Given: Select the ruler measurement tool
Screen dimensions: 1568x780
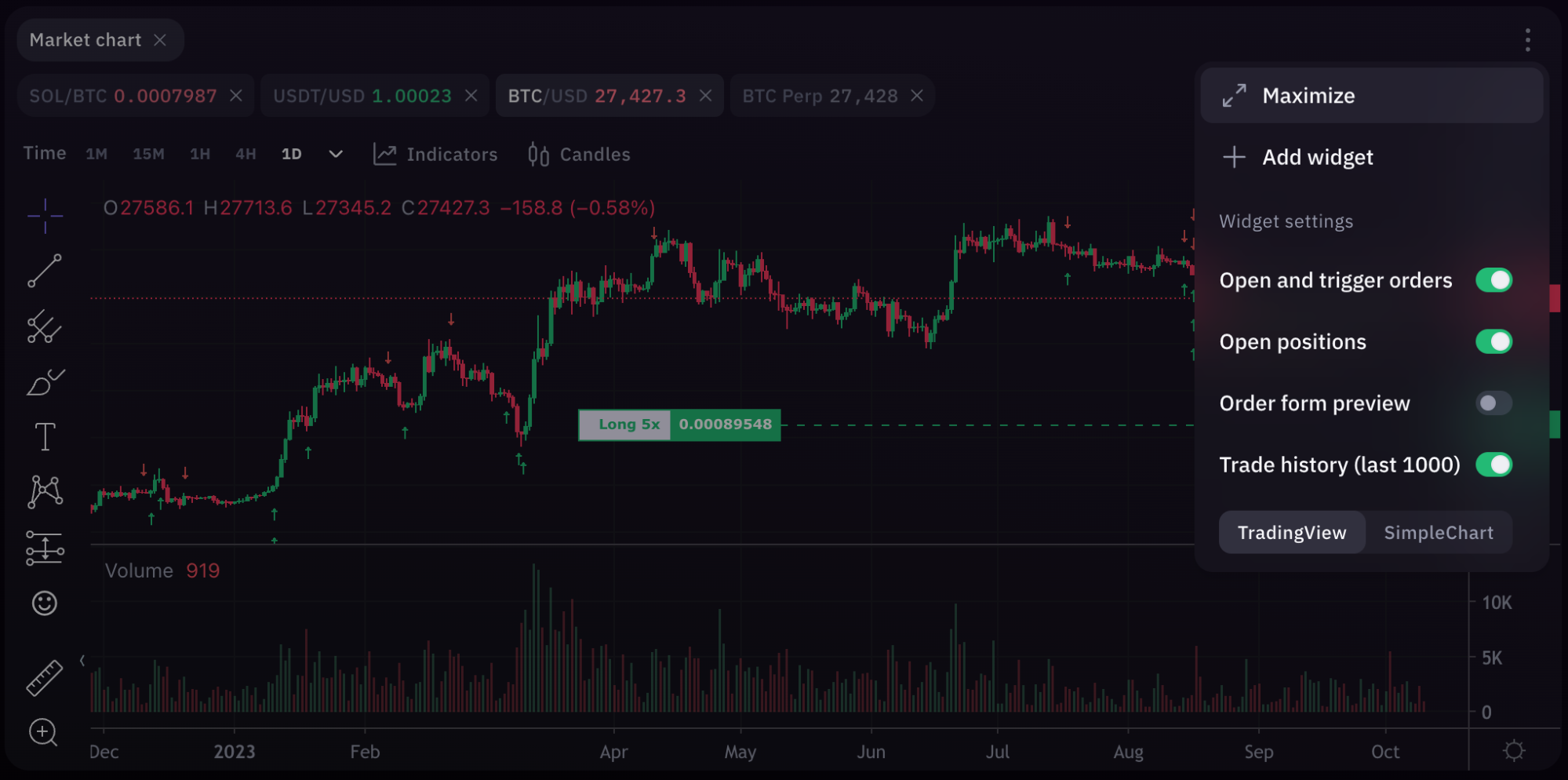Looking at the screenshot, I should click(x=44, y=676).
